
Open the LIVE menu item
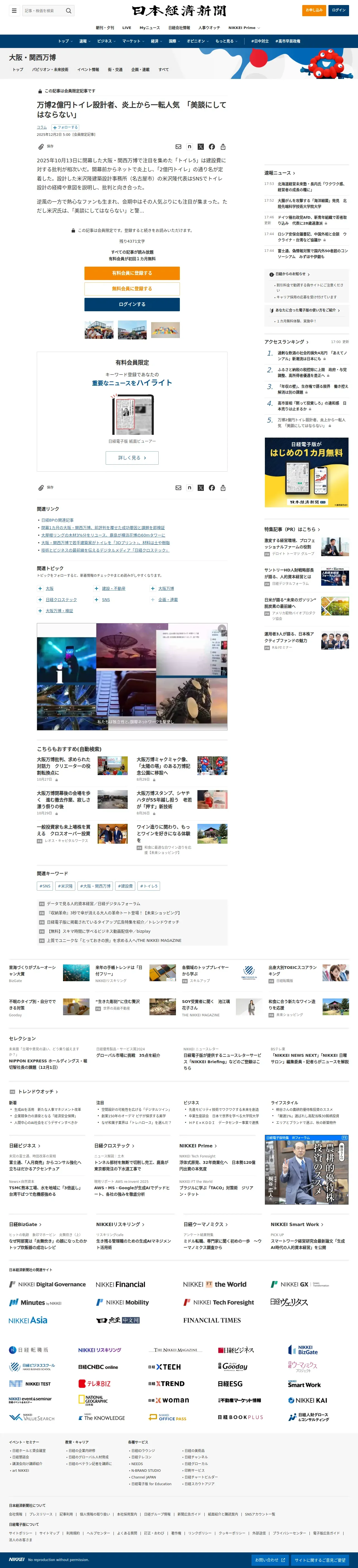[x=127, y=28]
